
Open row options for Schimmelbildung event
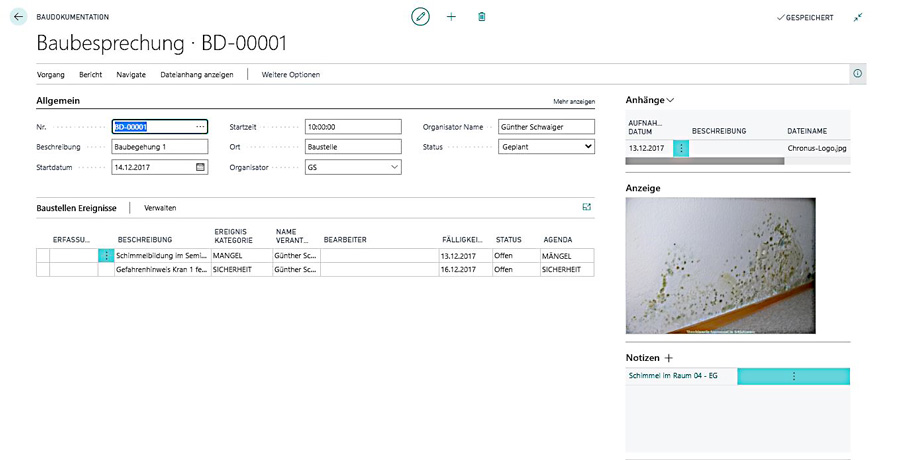[x=106, y=256]
